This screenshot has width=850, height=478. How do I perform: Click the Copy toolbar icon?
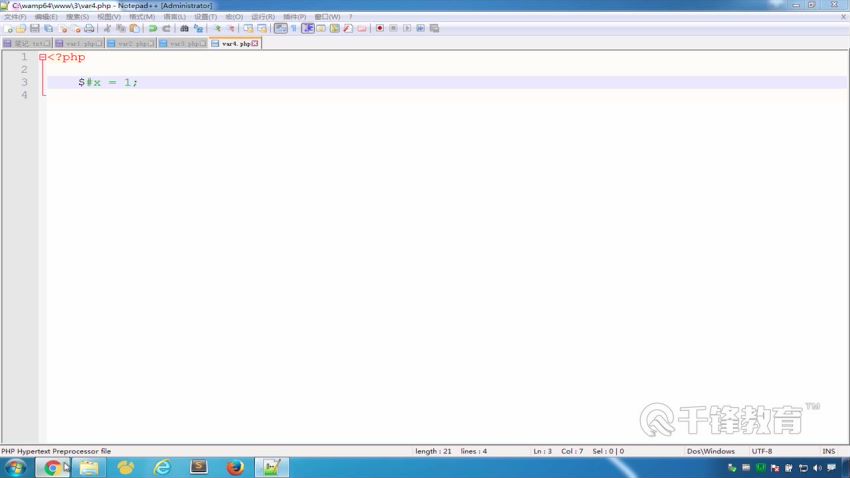pos(121,28)
